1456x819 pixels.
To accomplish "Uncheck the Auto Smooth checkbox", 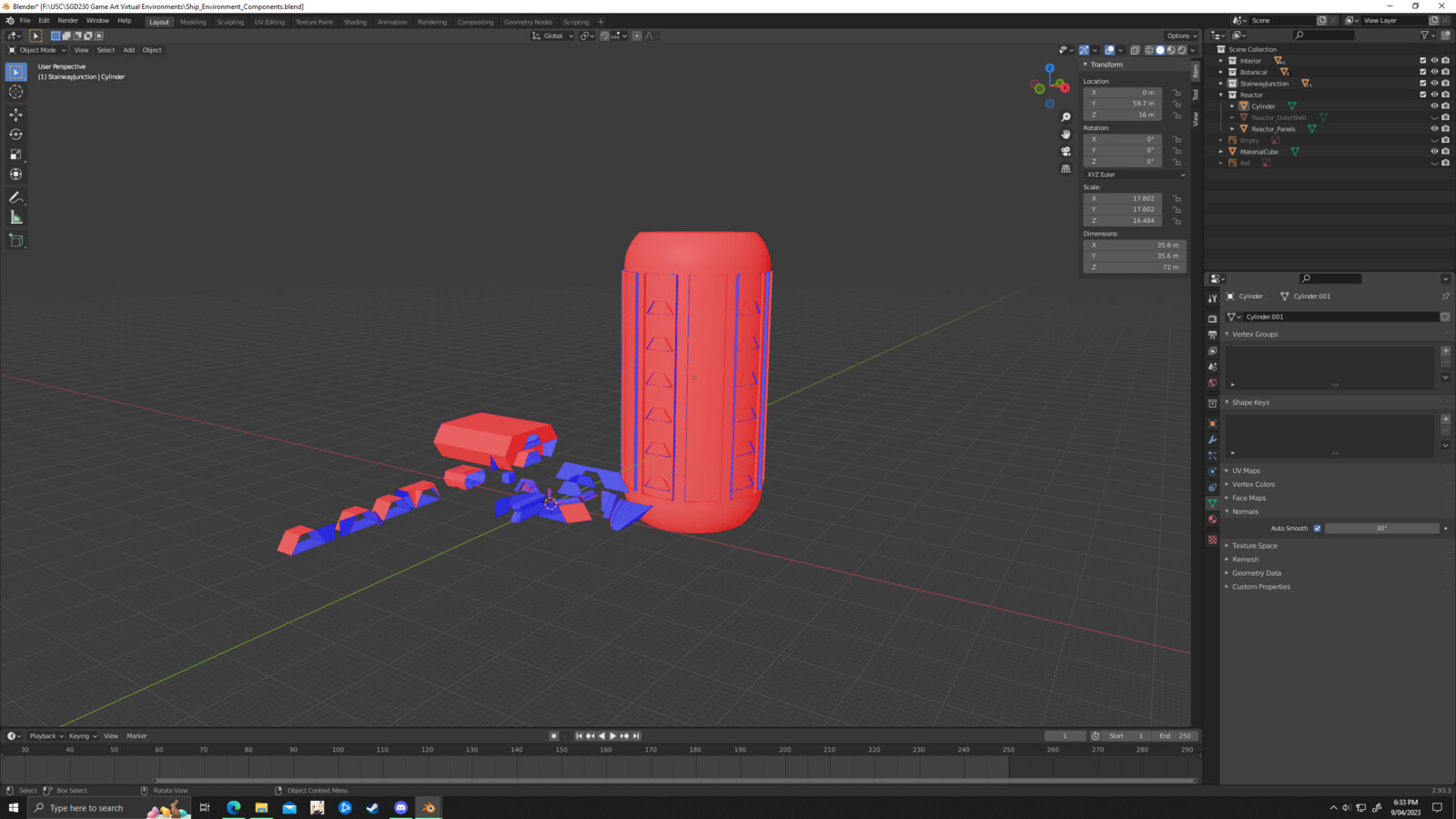I will (1317, 529).
